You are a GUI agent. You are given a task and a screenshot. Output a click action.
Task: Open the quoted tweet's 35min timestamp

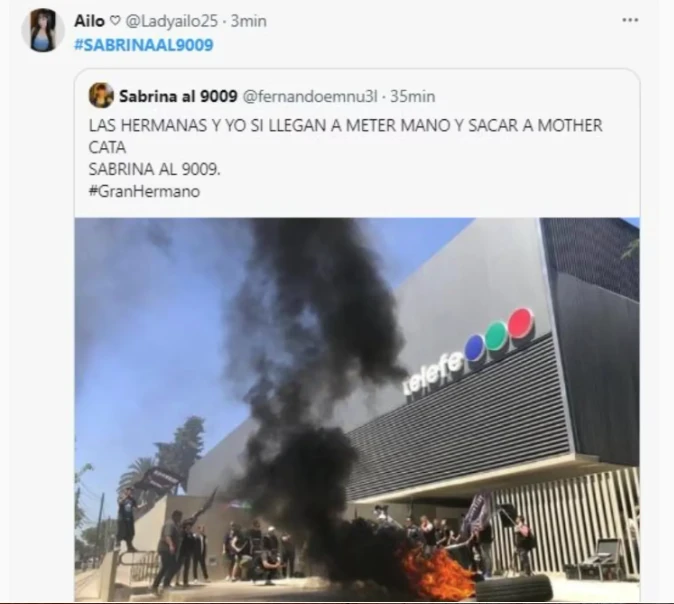click(413, 96)
